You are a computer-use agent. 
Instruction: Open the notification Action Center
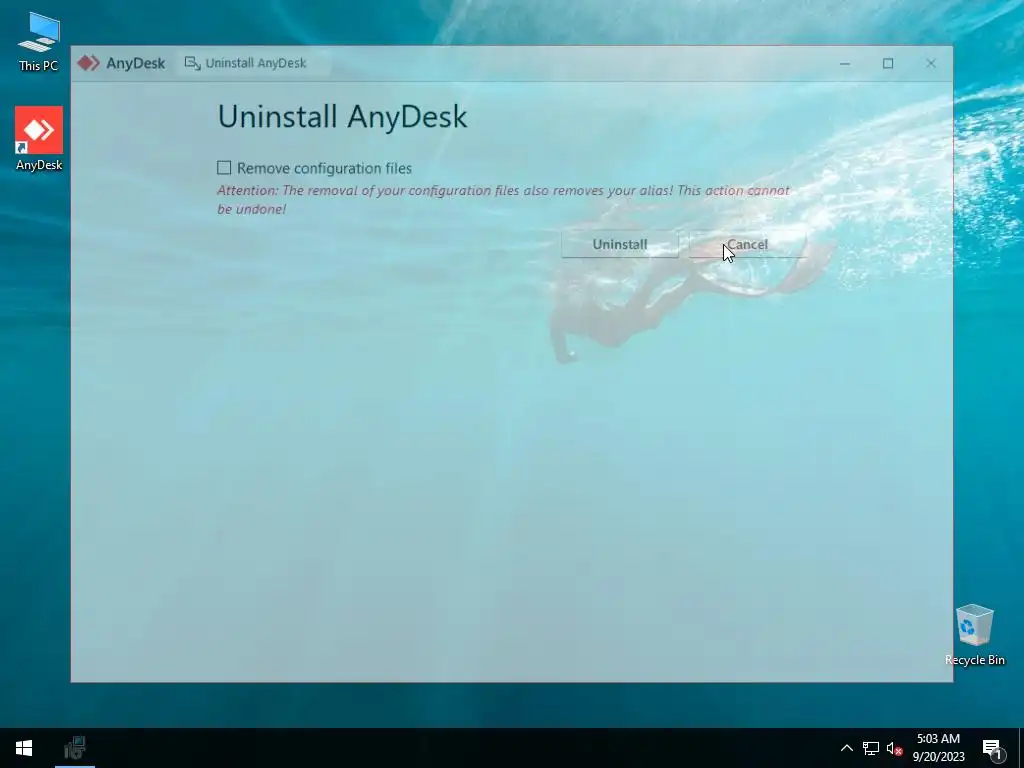coord(993,750)
